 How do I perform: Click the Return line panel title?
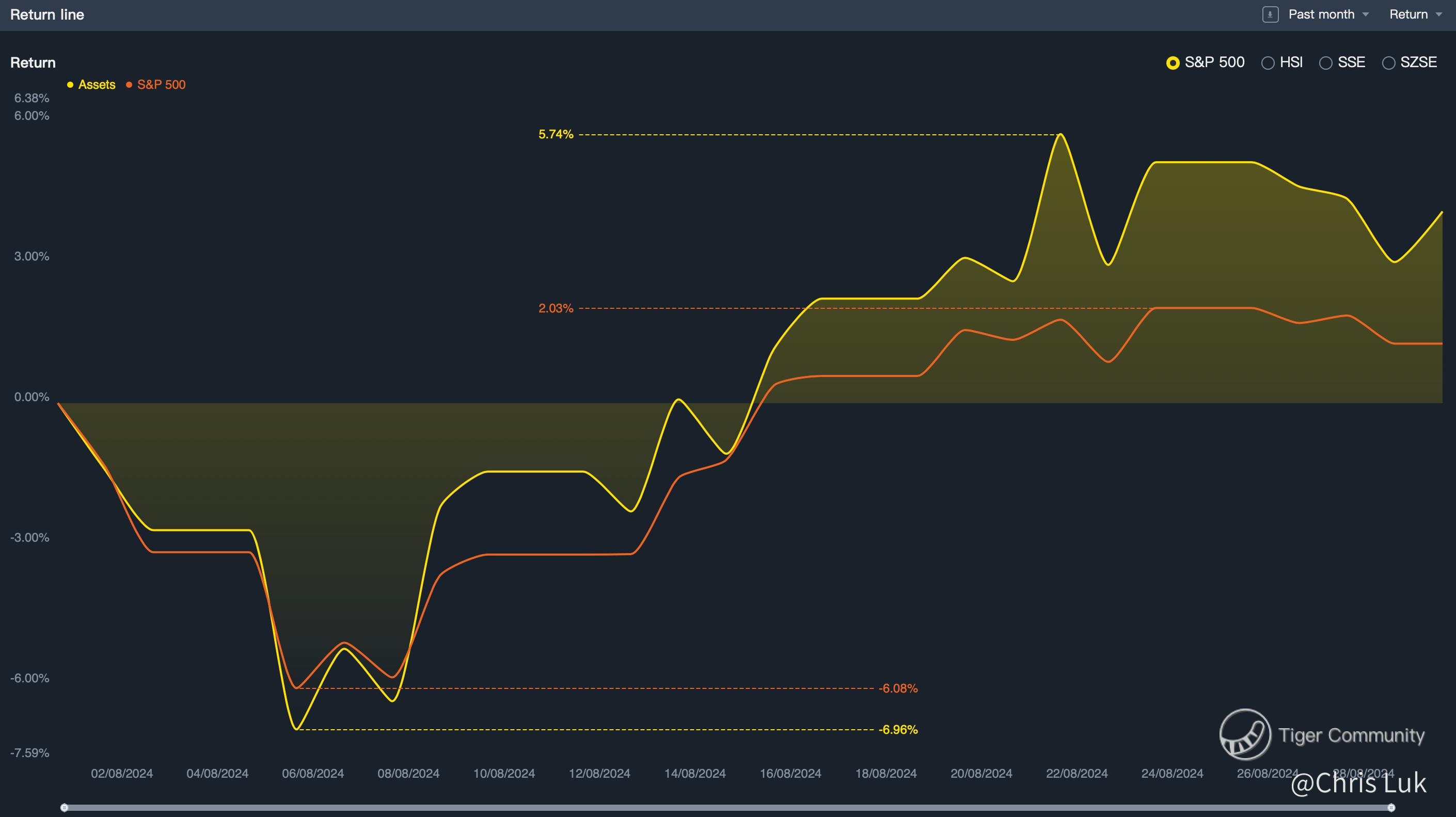(47, 14)
